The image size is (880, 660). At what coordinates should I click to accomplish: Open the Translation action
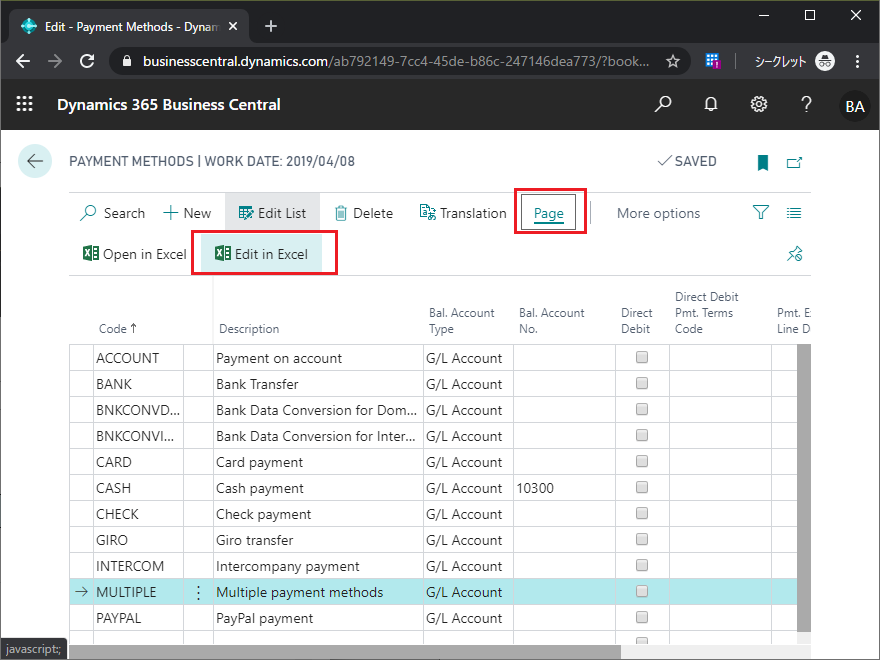point(463,213)
